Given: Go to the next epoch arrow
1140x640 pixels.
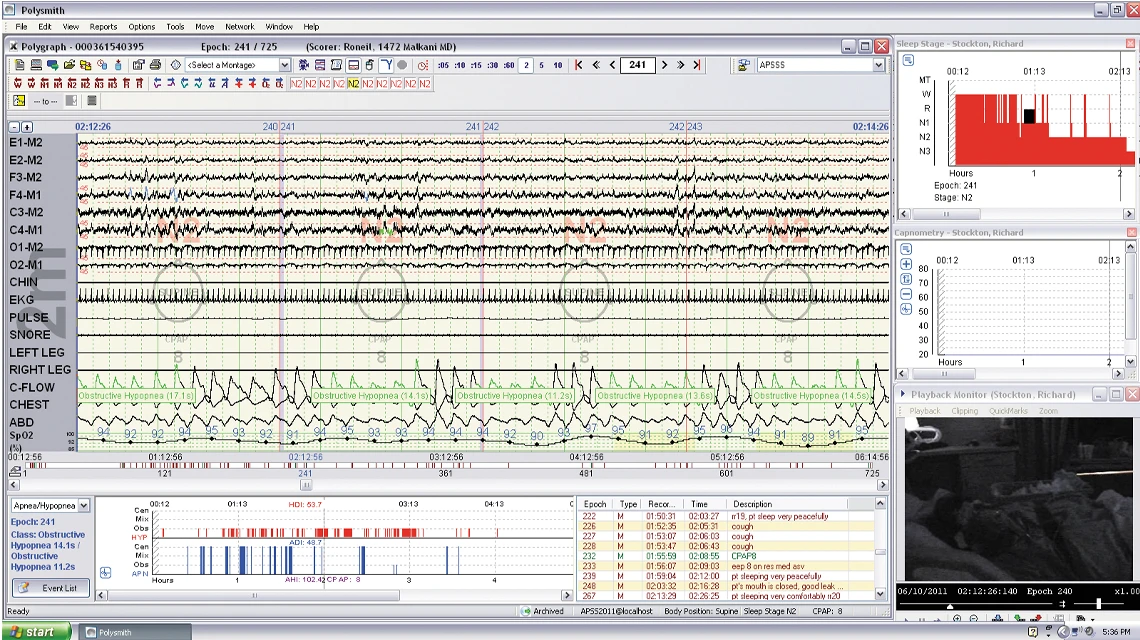Looking at the screenshot, I should pyautogui.click(x=664, y=65).
